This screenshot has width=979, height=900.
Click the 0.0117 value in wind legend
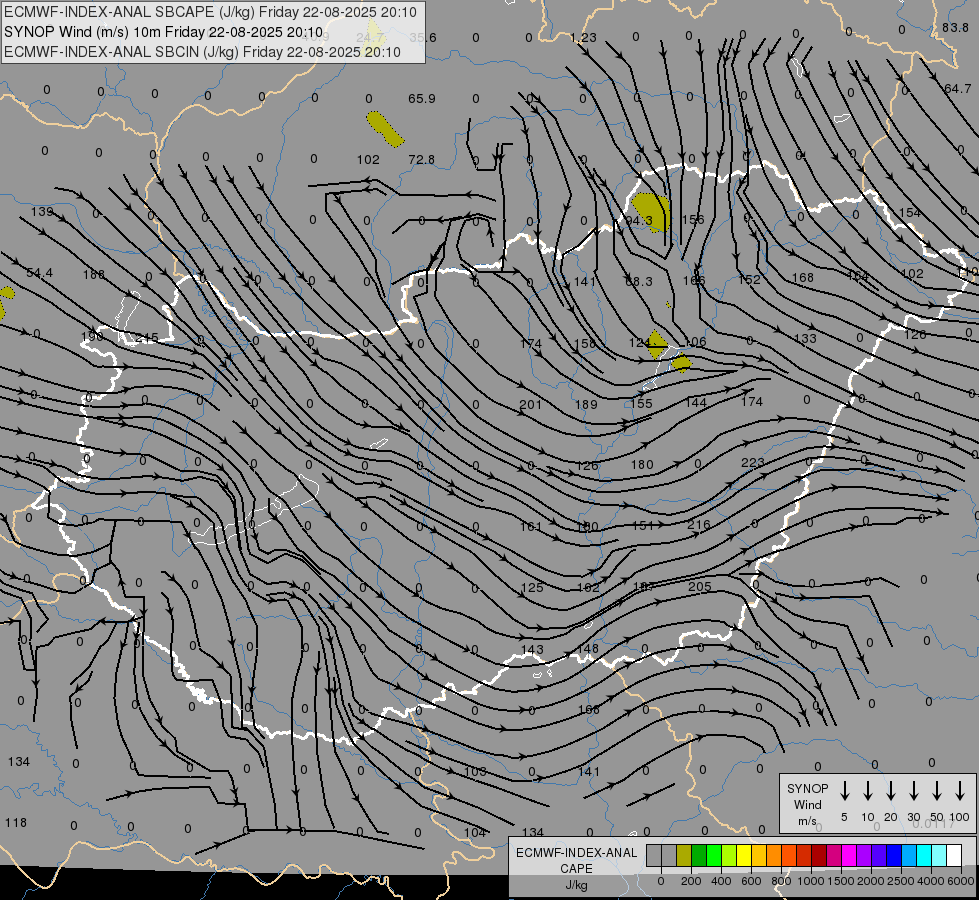[933, 824]
